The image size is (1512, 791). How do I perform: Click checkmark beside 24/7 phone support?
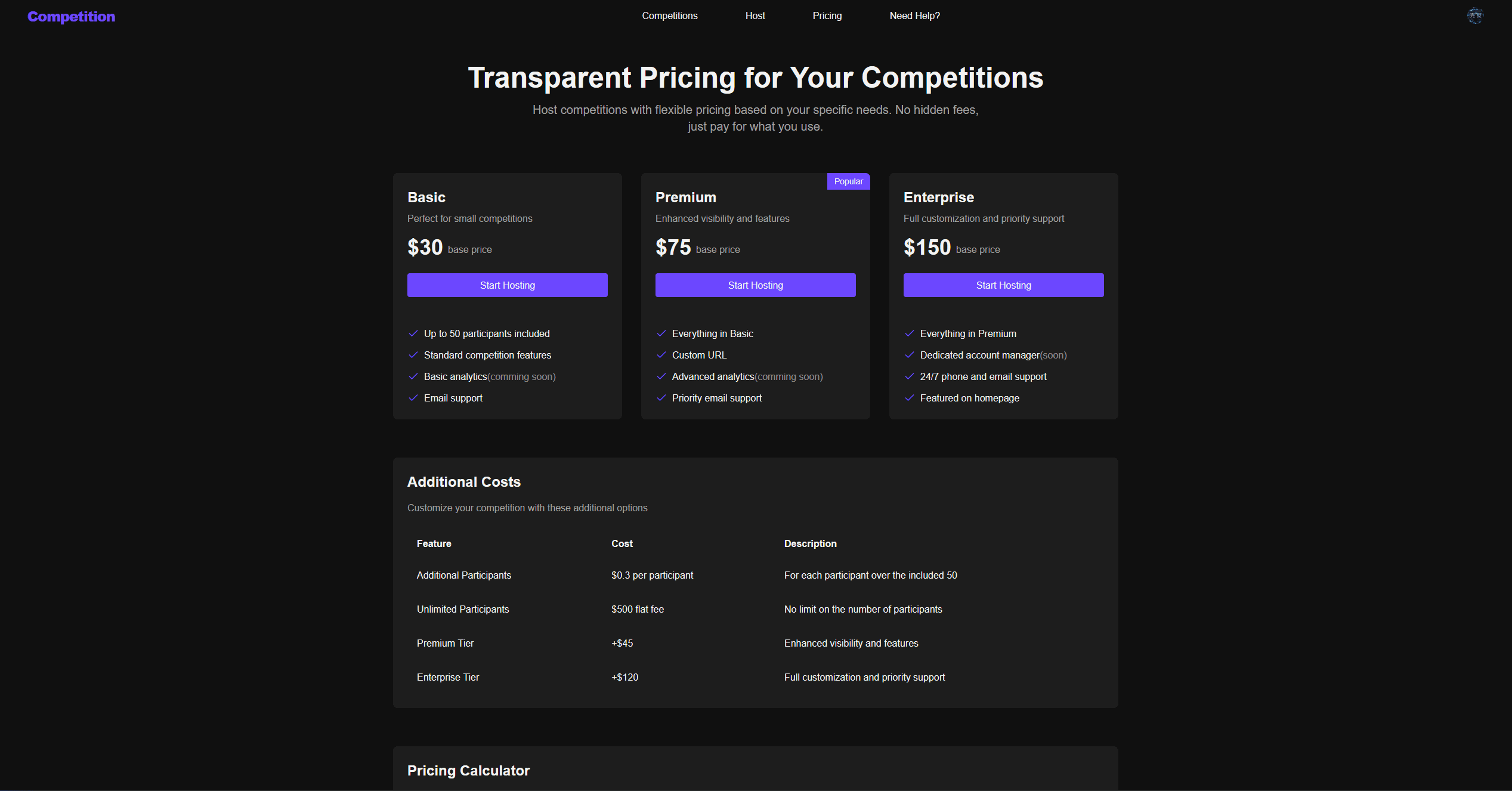point(909,376)
